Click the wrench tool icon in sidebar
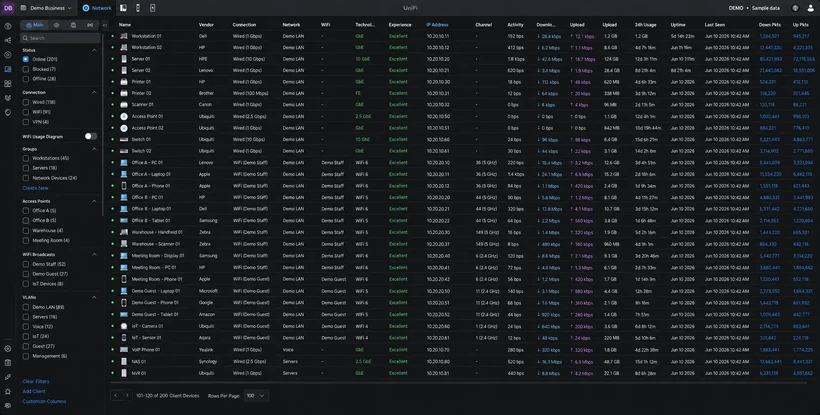820x415 pixels. [8, 377]
